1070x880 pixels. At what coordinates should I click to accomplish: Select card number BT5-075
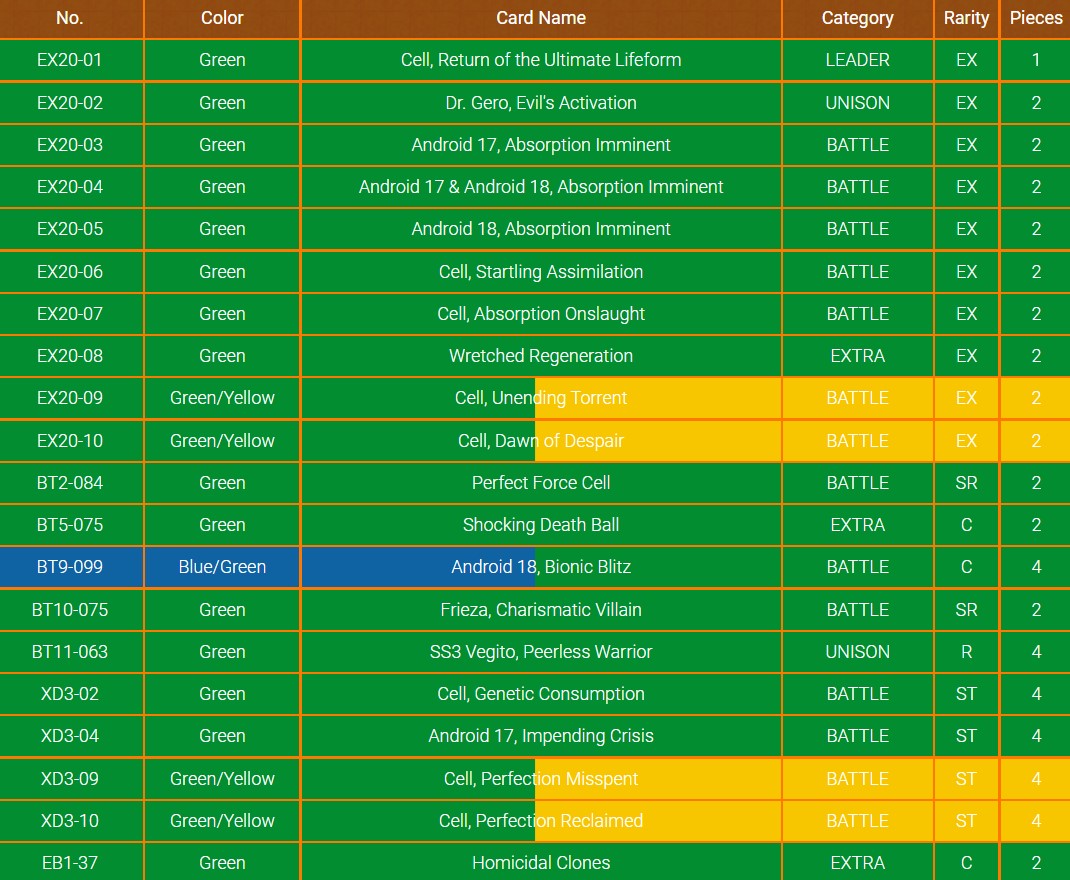pyautogui.click(x=70, y=525)
